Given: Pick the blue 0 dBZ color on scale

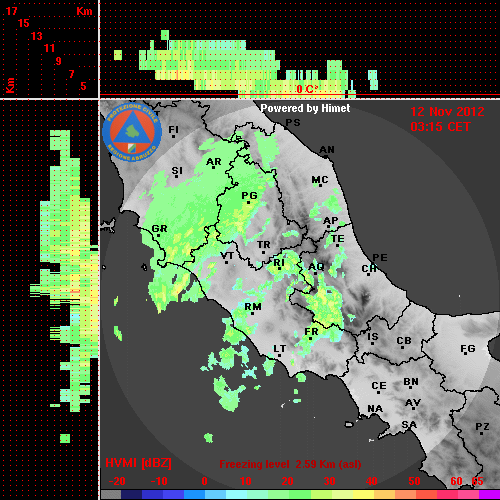Looking at the screenshot, I should tap(194, 494).
